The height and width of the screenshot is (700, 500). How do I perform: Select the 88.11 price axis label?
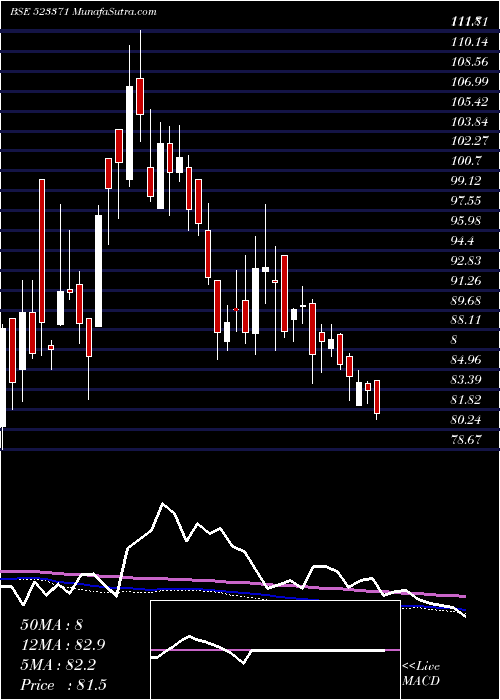pos(466,320)
